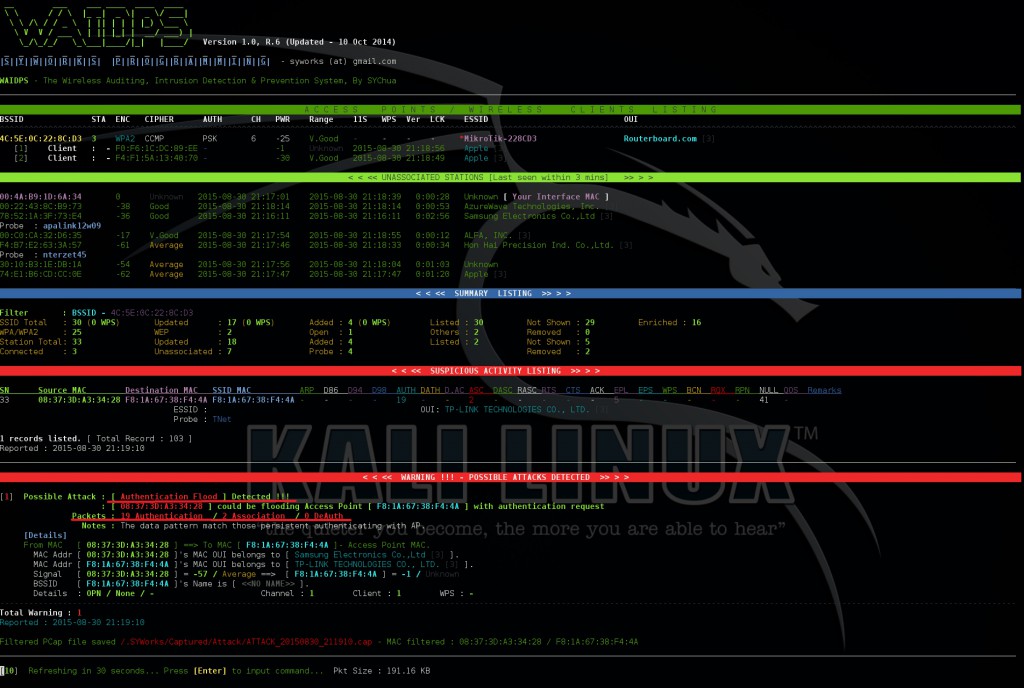The height and width of the screenshot is (688, 1024).
Task: Click "AzureWave Technologies, Inc." vendor name
Action: (531, 206)
